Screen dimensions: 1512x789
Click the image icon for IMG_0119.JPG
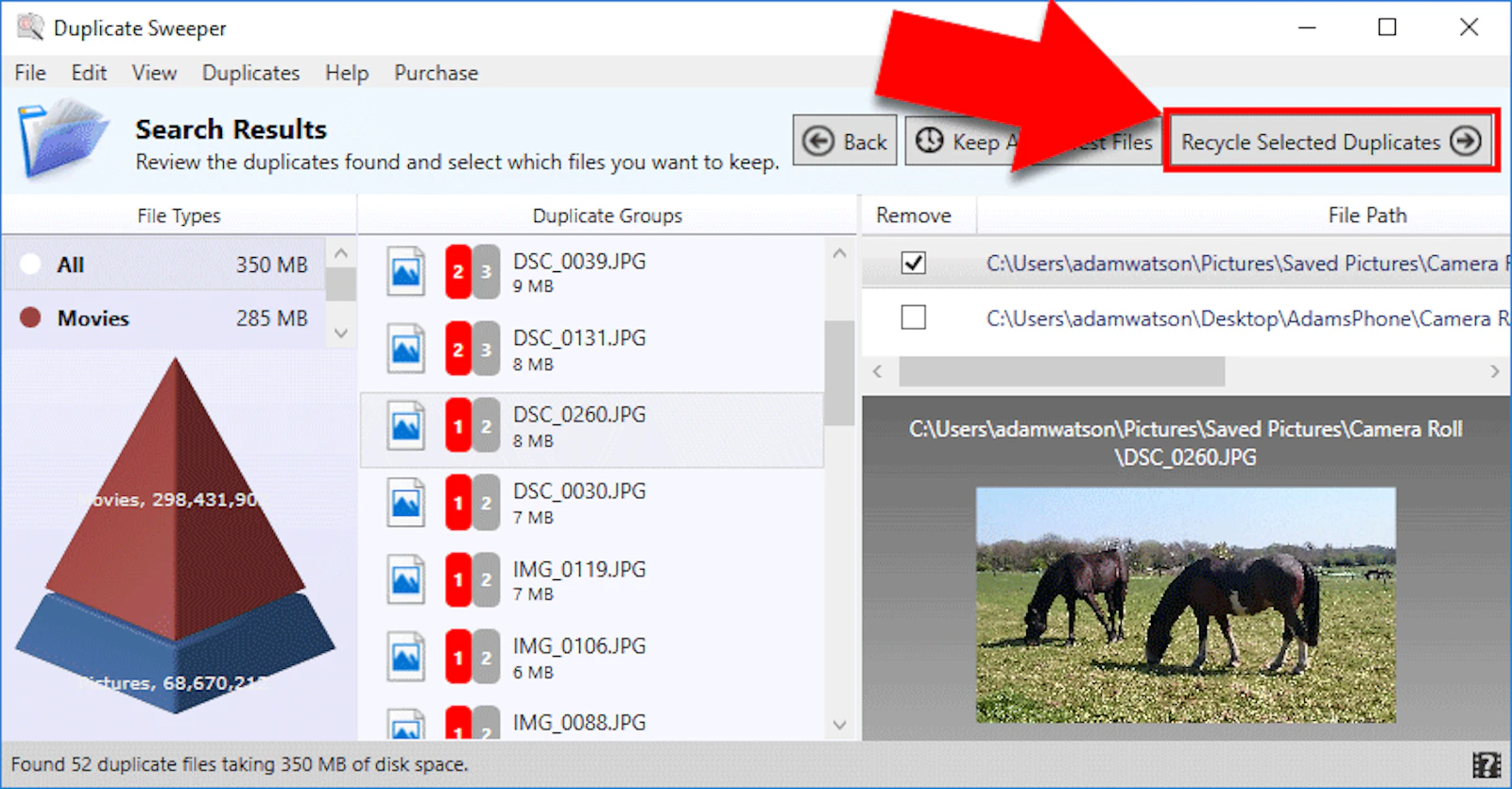pyautogui.click(x=405, y=579)
